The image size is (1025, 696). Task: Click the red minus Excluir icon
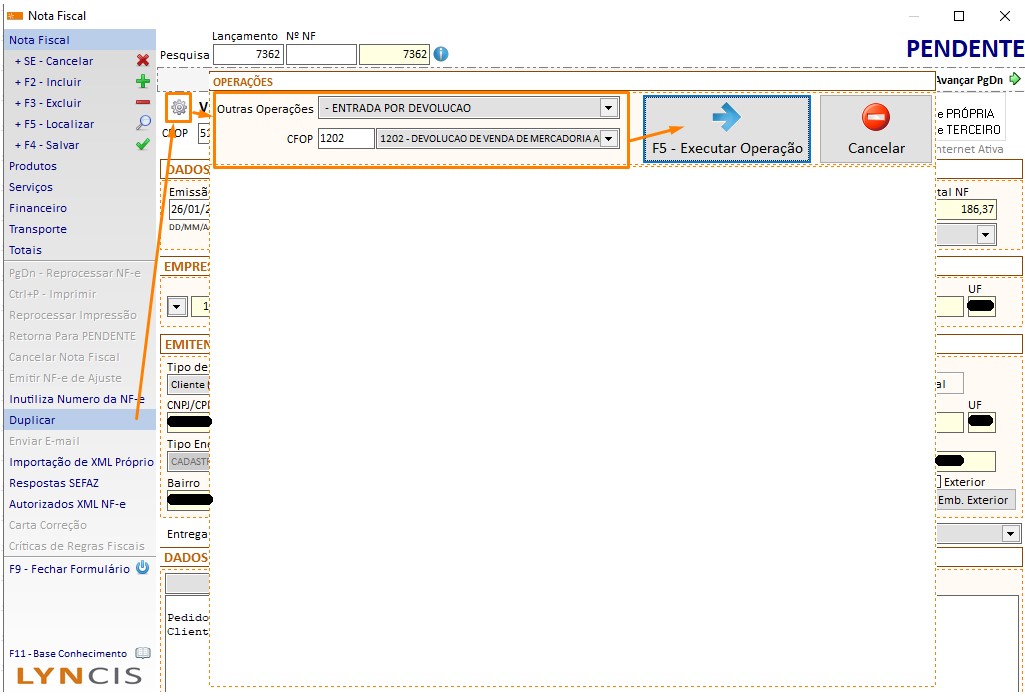tap(142, 103)
